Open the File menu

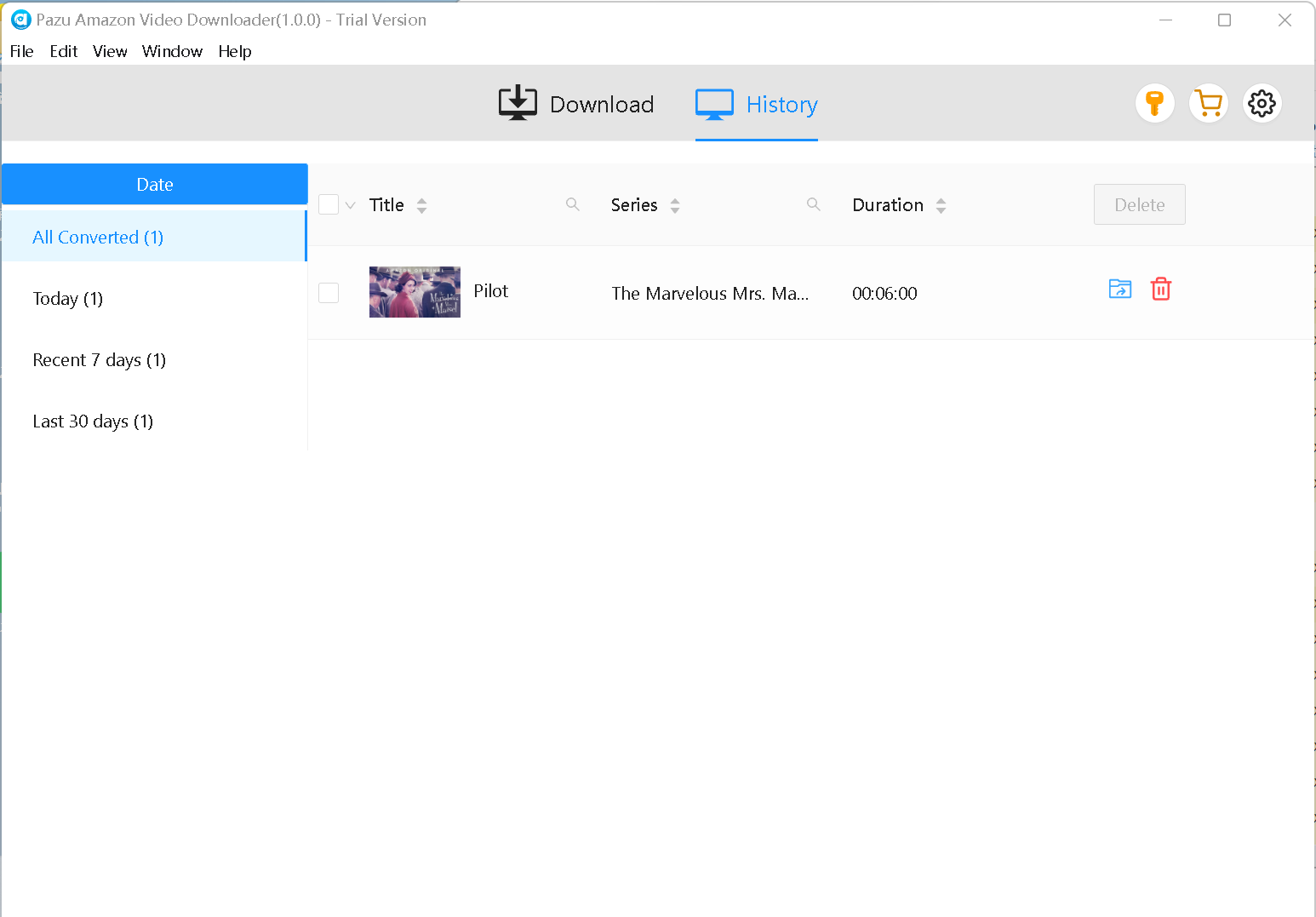(21, 51)
